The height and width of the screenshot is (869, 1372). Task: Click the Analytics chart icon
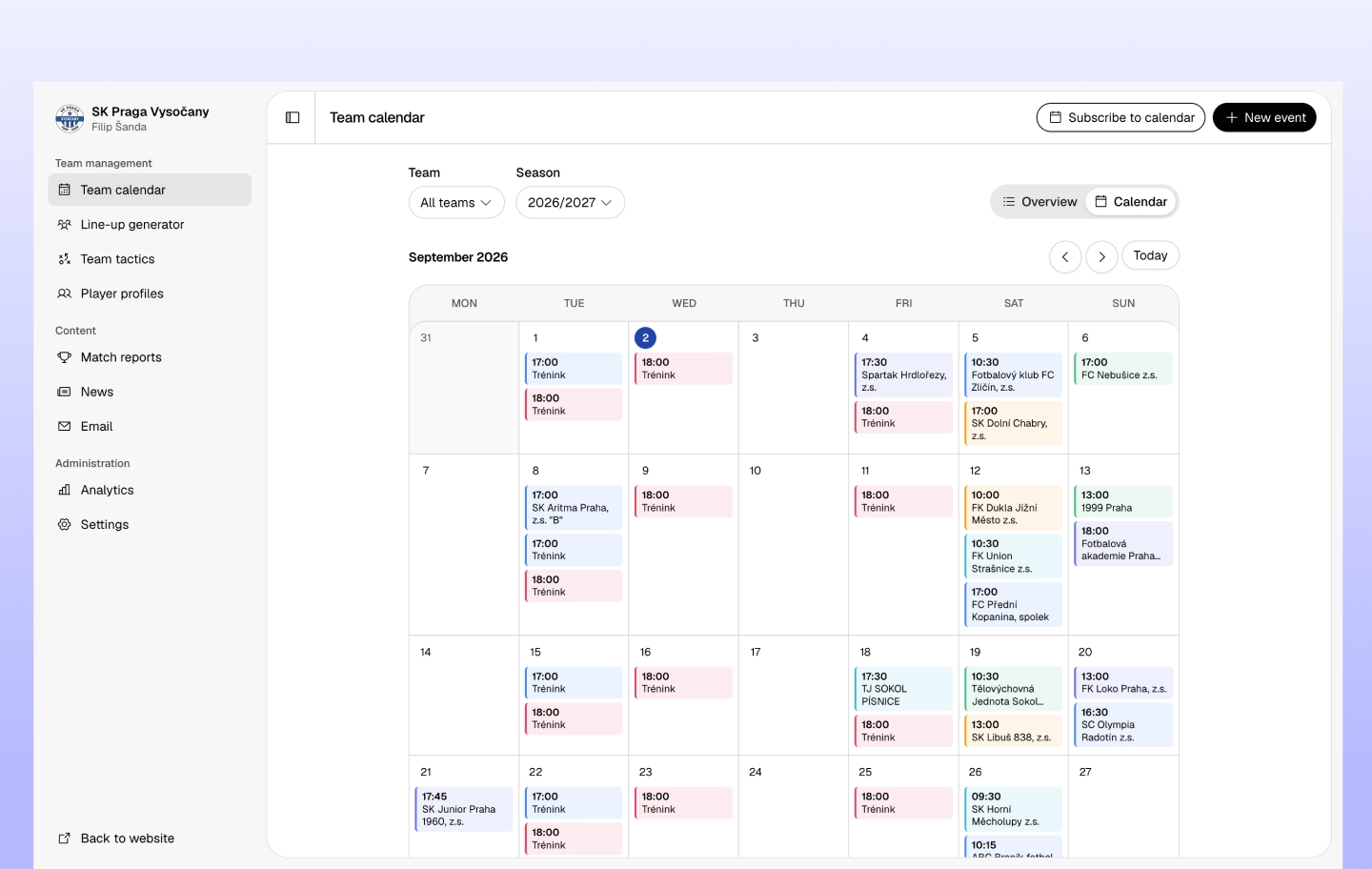point(64,490)
